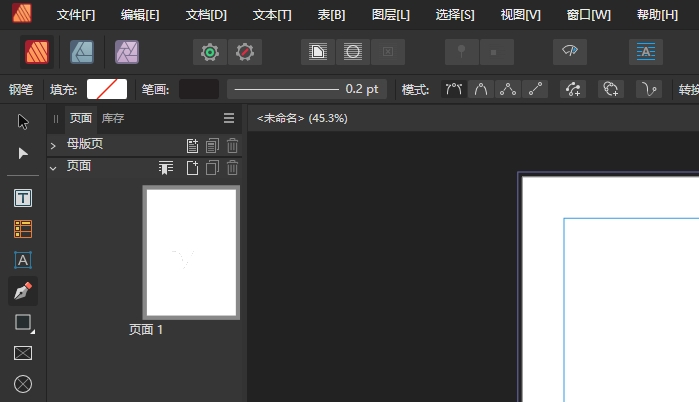The image size is (699, 402).
Task: Duplicate master page icon in 母版页 row
Action: pyautogui.click(x=212, y=145)
